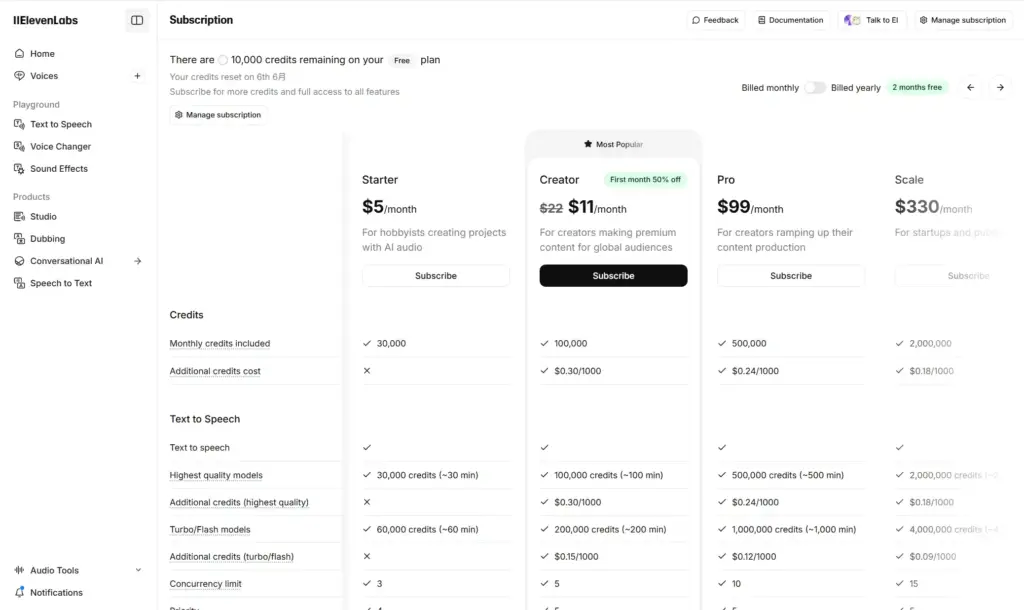Screen dimensions: 1024x610
Task: Expand Conversational AI submenu arrow
Action: tap(138, 261)
